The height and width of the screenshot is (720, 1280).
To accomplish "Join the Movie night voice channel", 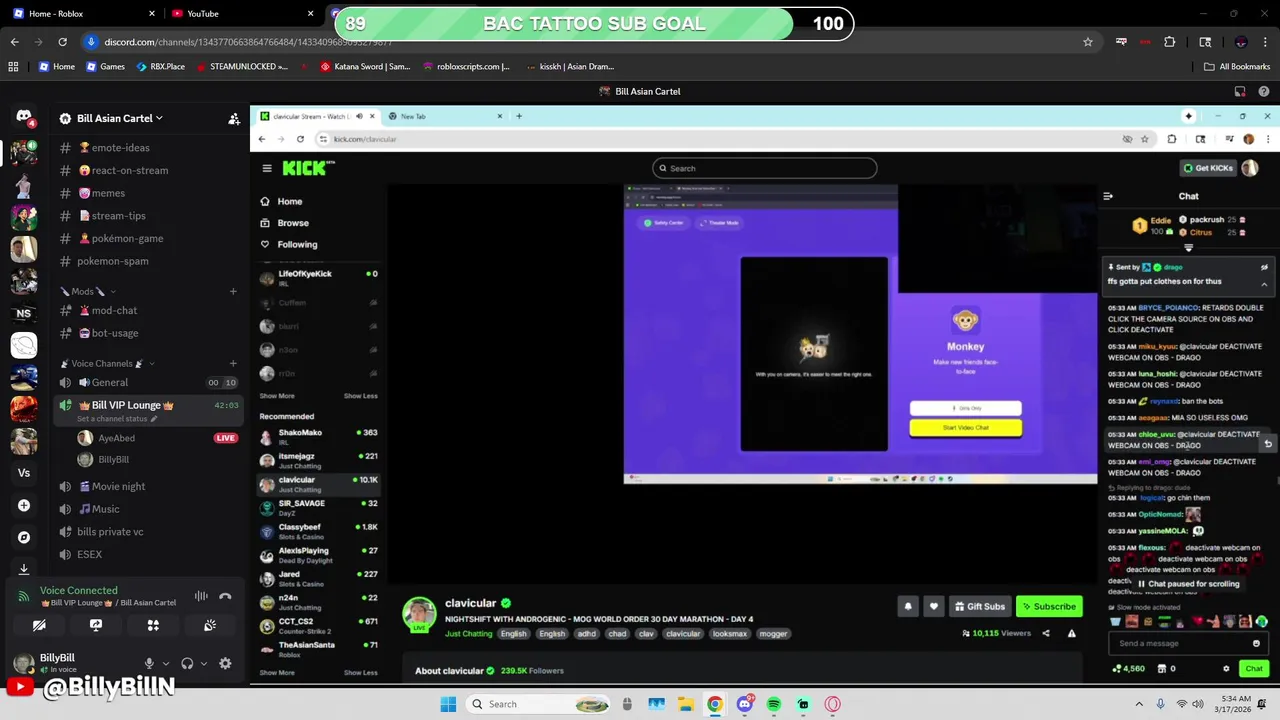I will 148,486.
